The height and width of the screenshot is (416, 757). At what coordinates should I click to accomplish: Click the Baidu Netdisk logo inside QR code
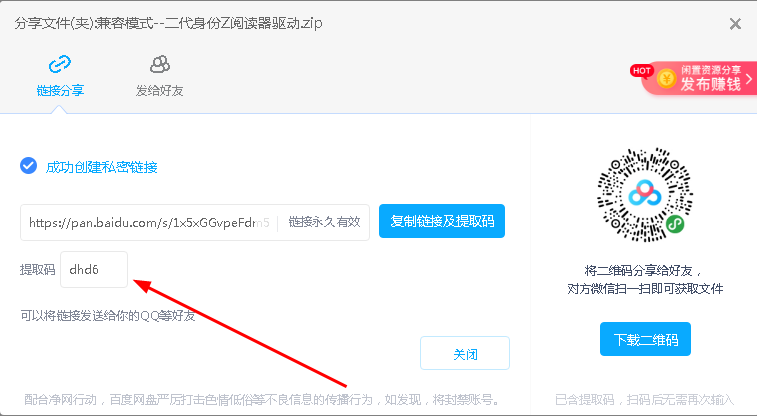coord(645,193)
